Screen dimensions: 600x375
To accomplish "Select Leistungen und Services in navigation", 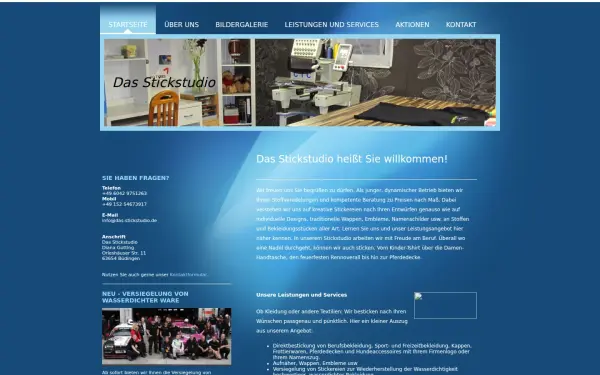I will tap(331, 24).
